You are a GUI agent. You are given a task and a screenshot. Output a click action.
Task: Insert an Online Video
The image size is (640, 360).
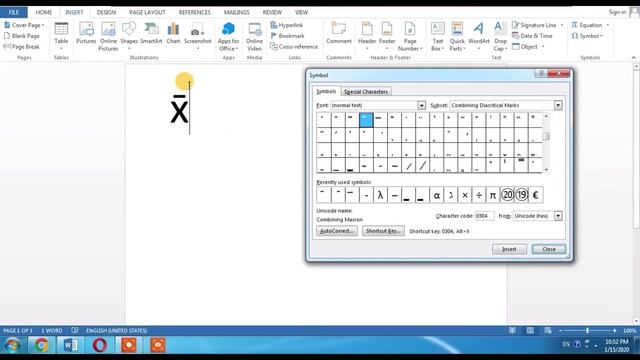(254, 36)
